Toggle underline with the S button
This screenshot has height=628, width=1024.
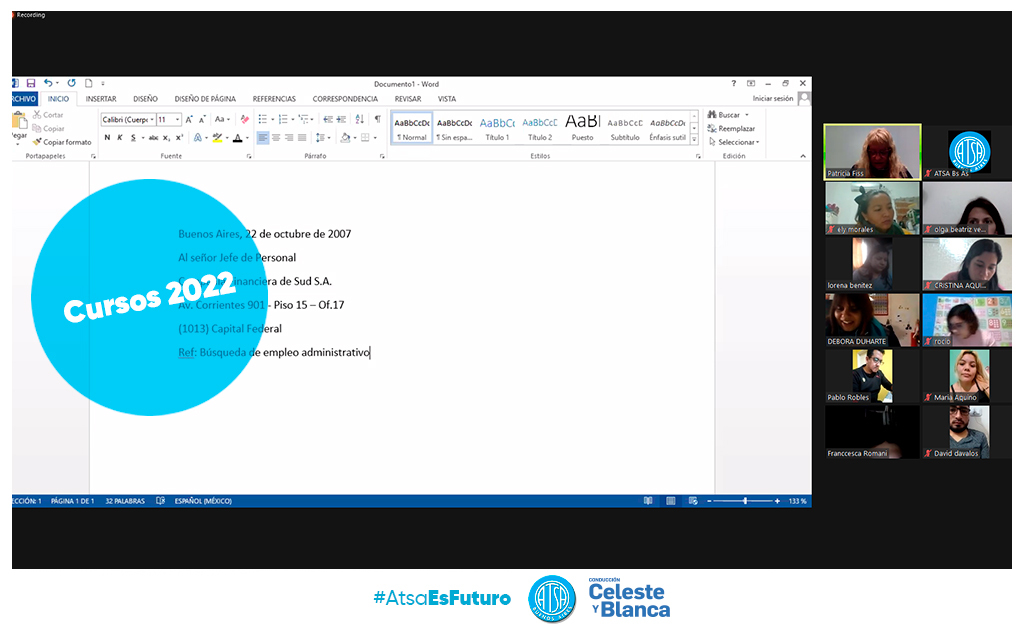[133, 138]
